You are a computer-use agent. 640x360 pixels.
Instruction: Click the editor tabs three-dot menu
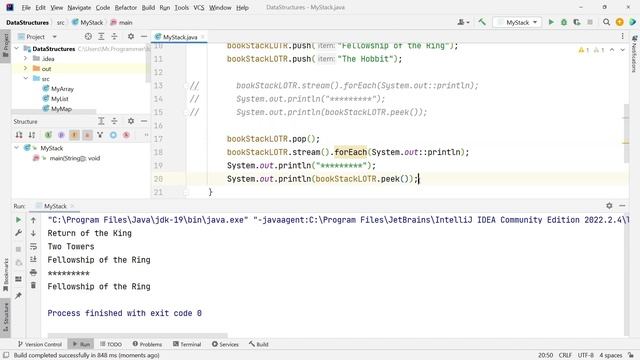pyautogui.click(x=622, y=37)
